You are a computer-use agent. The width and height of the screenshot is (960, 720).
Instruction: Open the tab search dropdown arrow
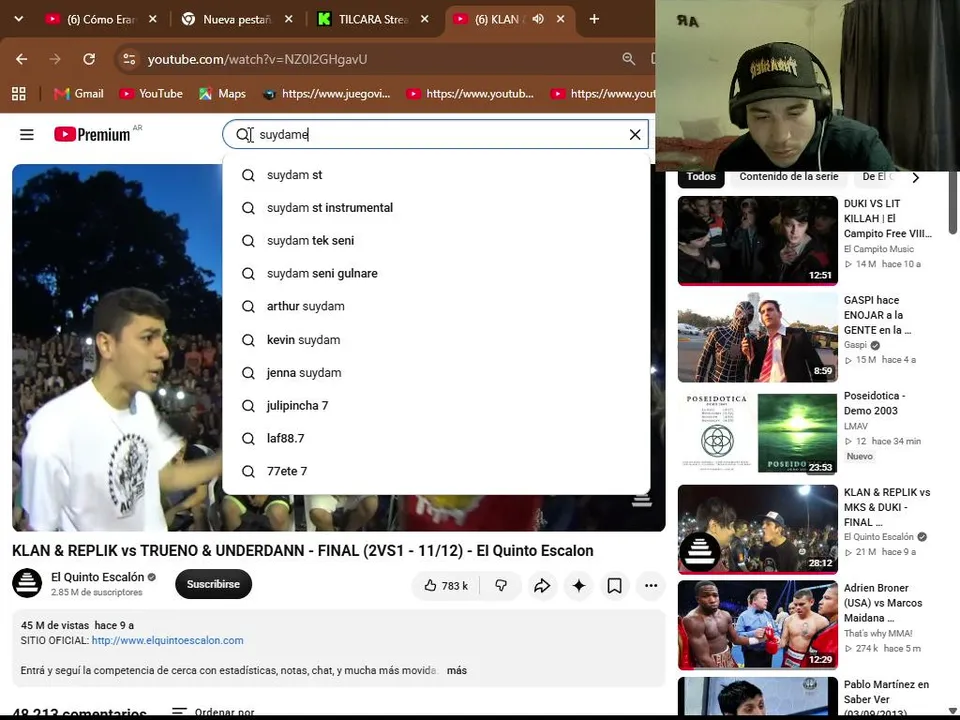click(19, 19)
